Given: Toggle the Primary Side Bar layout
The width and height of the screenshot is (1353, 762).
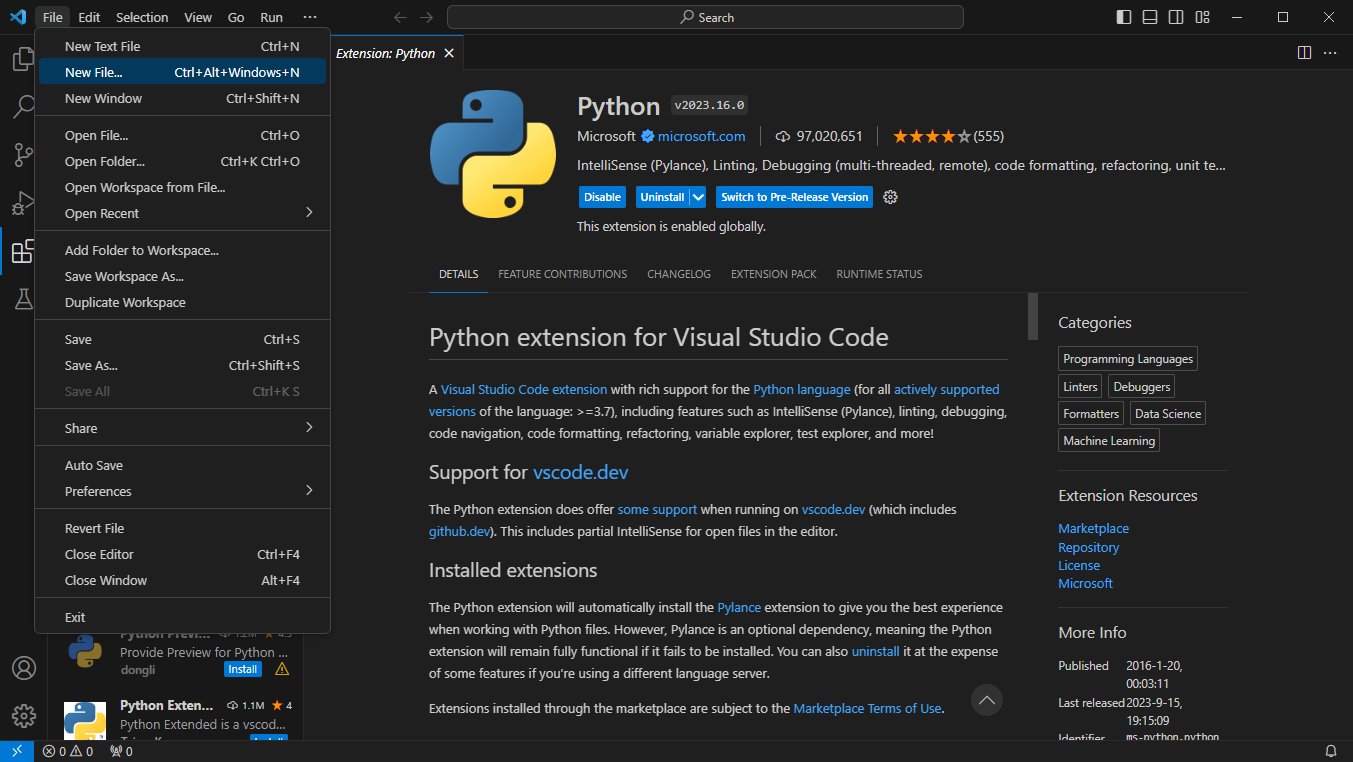Looking at the screenshot, I should coord(1124,17).
